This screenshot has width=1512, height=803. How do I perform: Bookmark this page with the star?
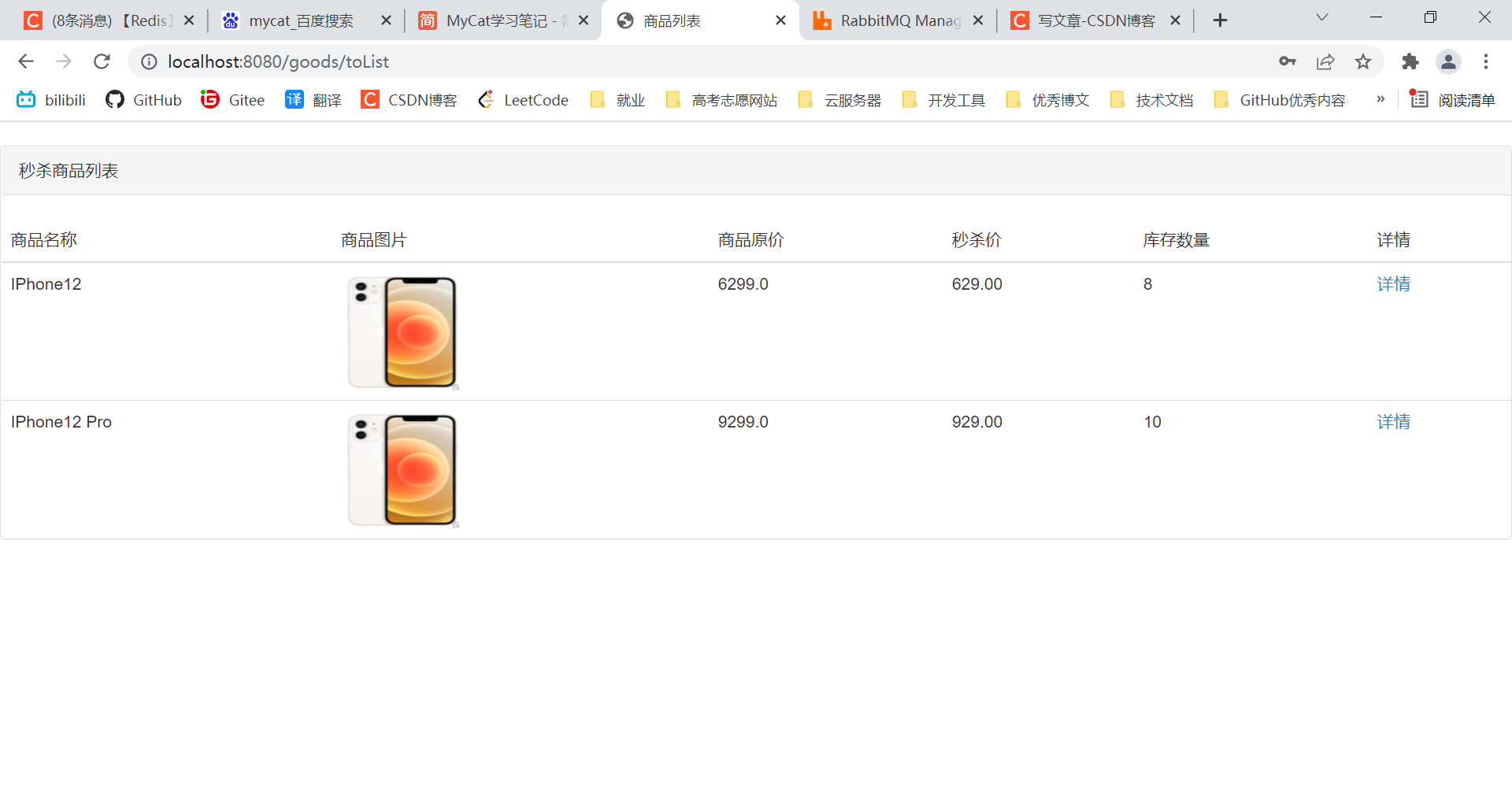(1363, 61)
